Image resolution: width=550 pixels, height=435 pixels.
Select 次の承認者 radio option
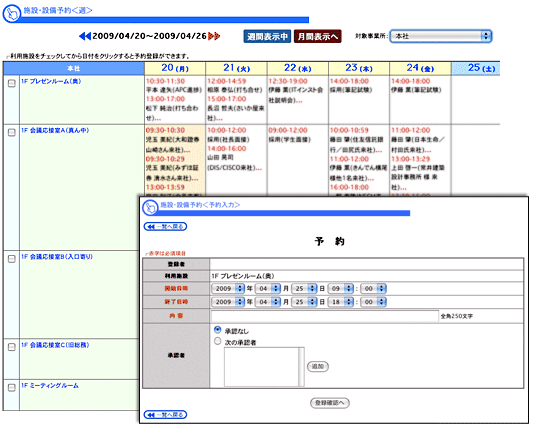click(217, 341)
